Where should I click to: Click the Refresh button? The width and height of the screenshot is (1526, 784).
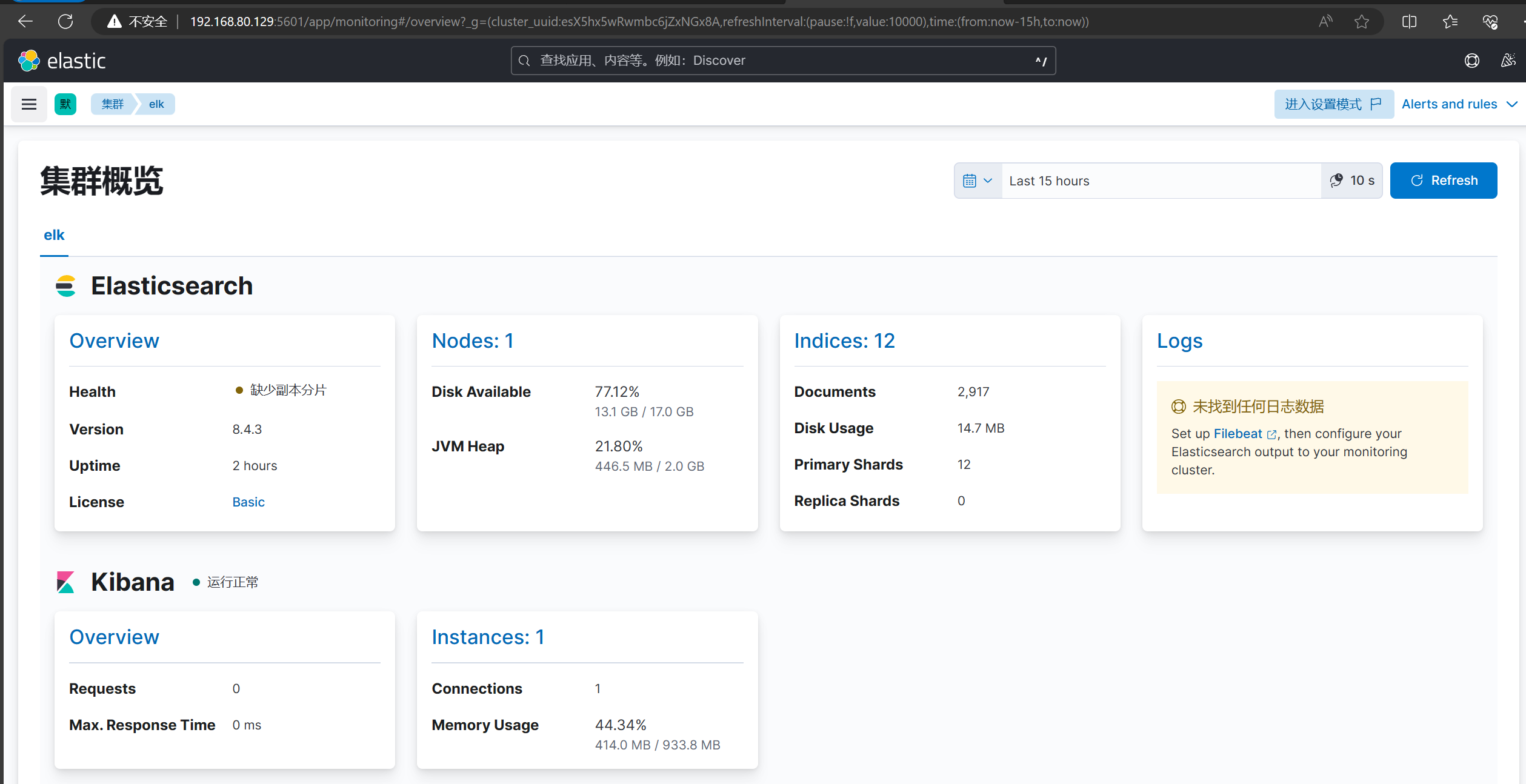[x=1444, y=180]
